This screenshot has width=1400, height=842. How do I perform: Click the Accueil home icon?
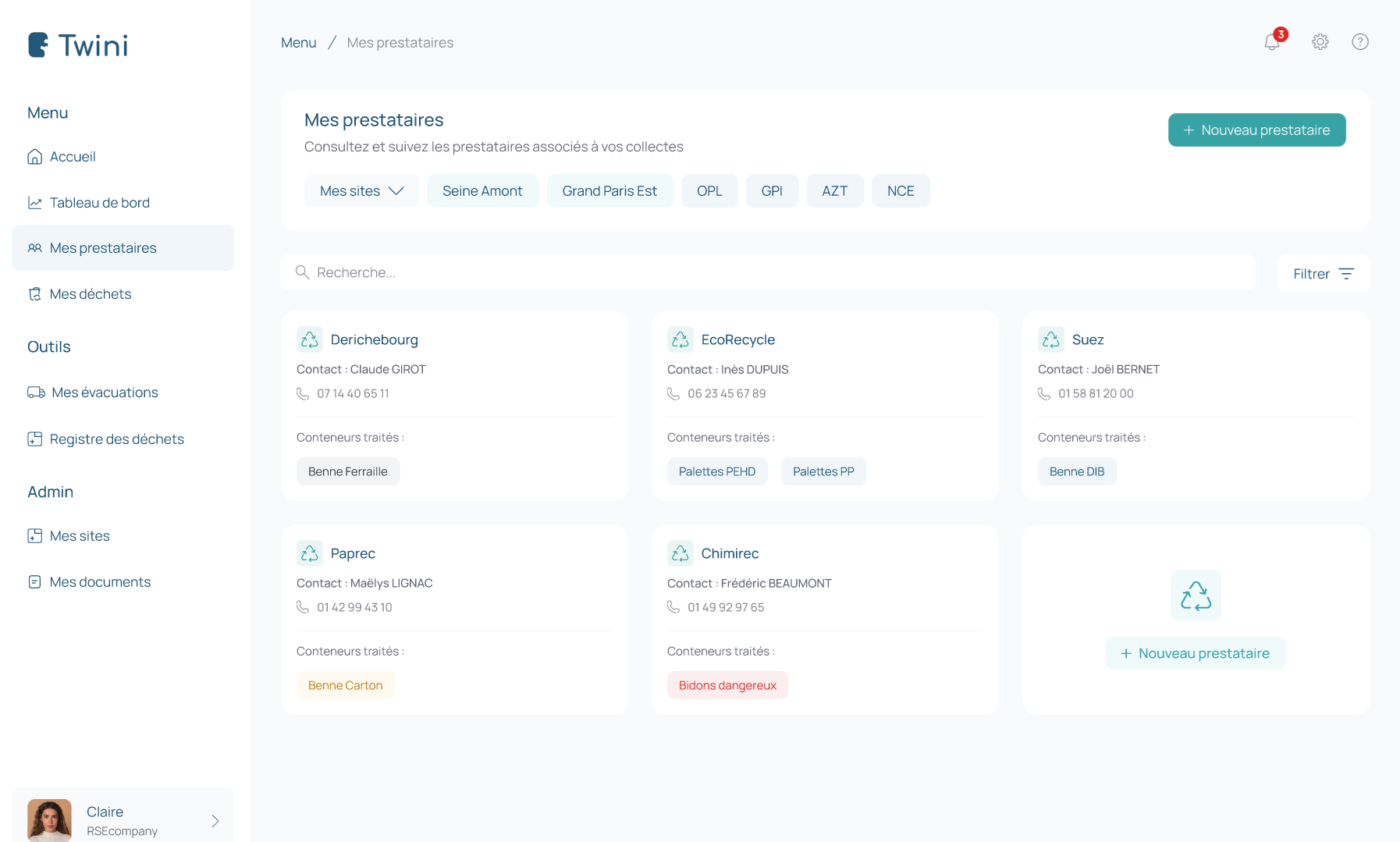(x=34, y=157)
